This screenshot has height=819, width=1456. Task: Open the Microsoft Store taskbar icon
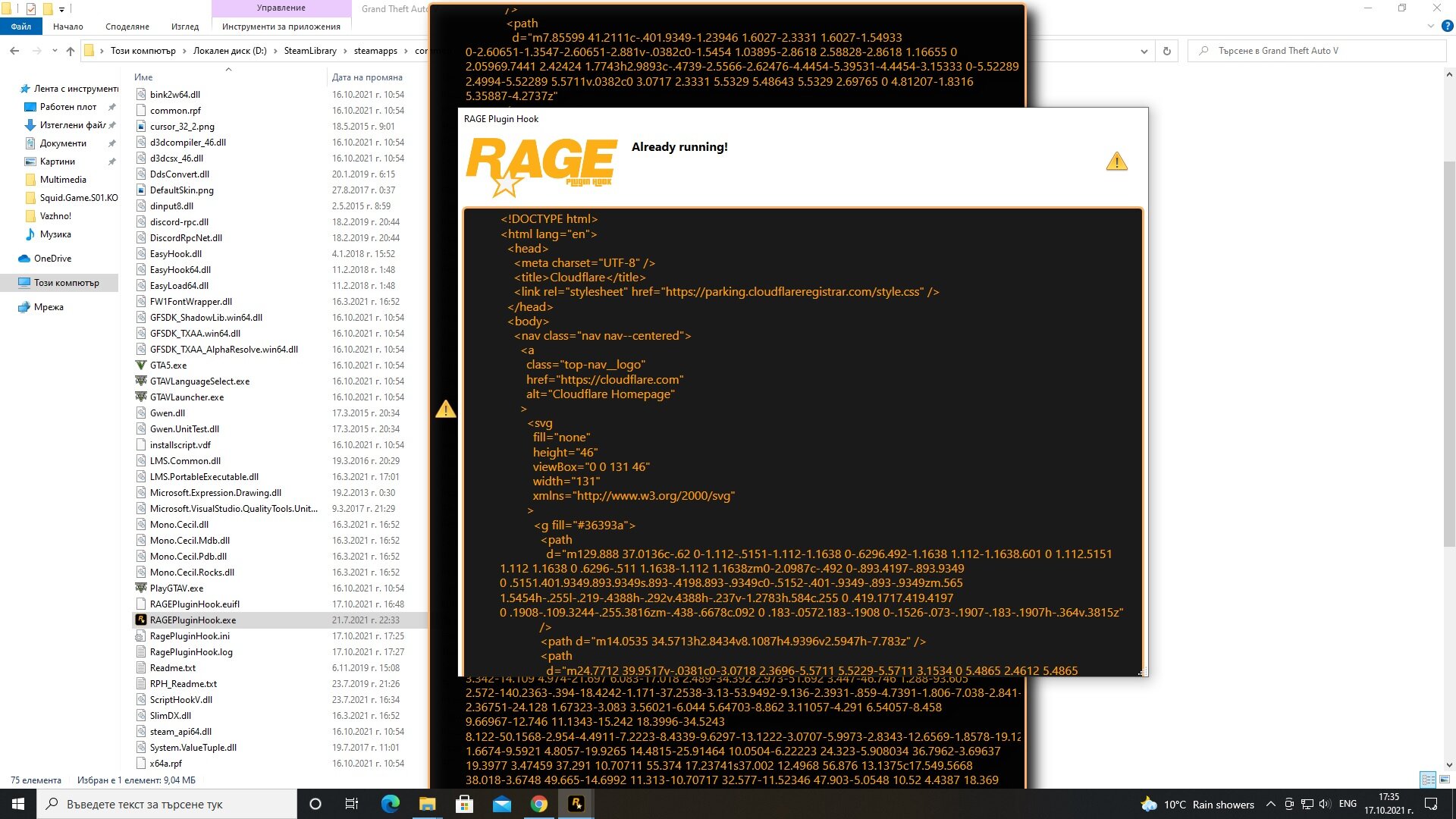pos(465,804)
